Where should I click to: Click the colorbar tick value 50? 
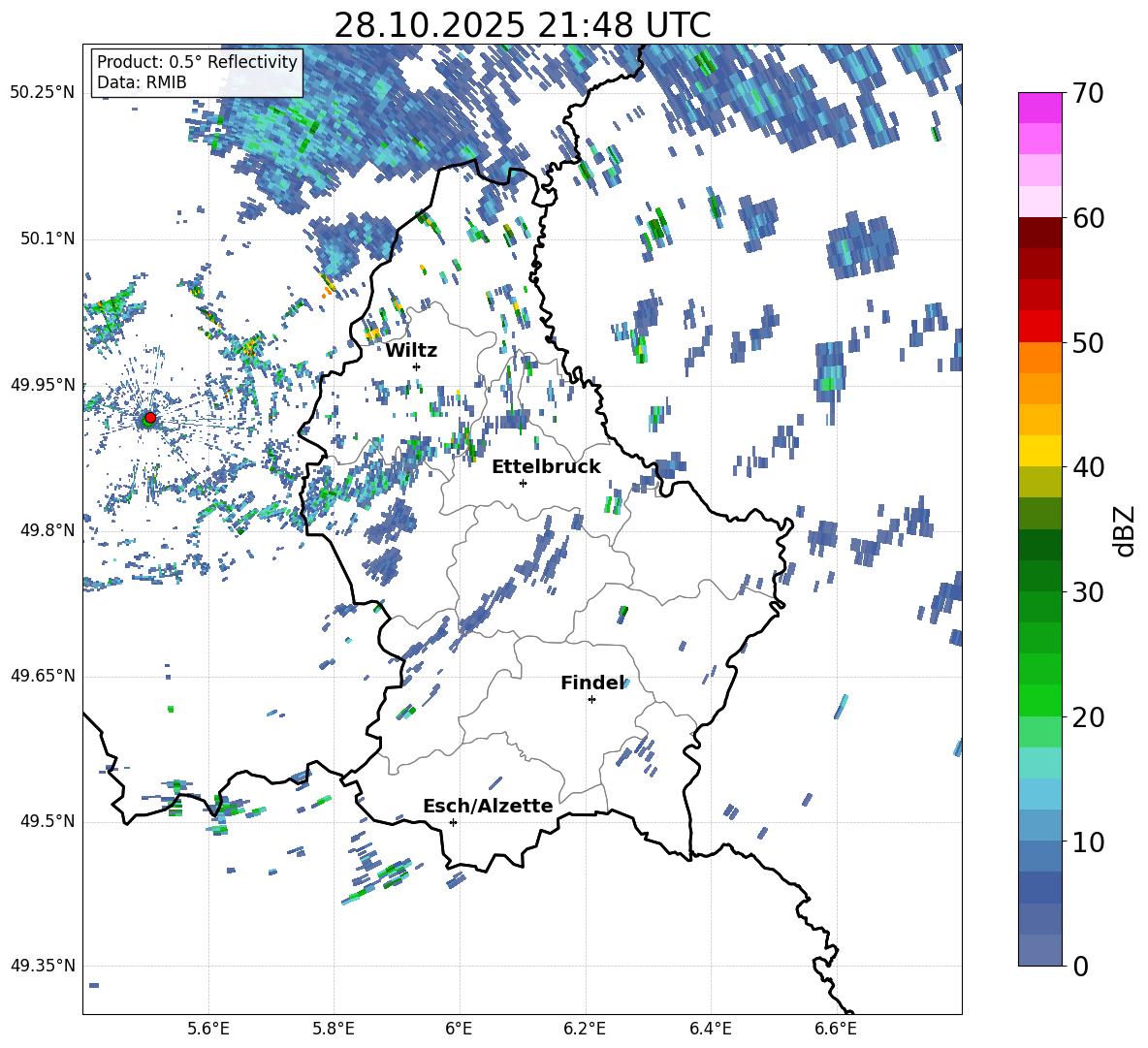point(1088,342)
